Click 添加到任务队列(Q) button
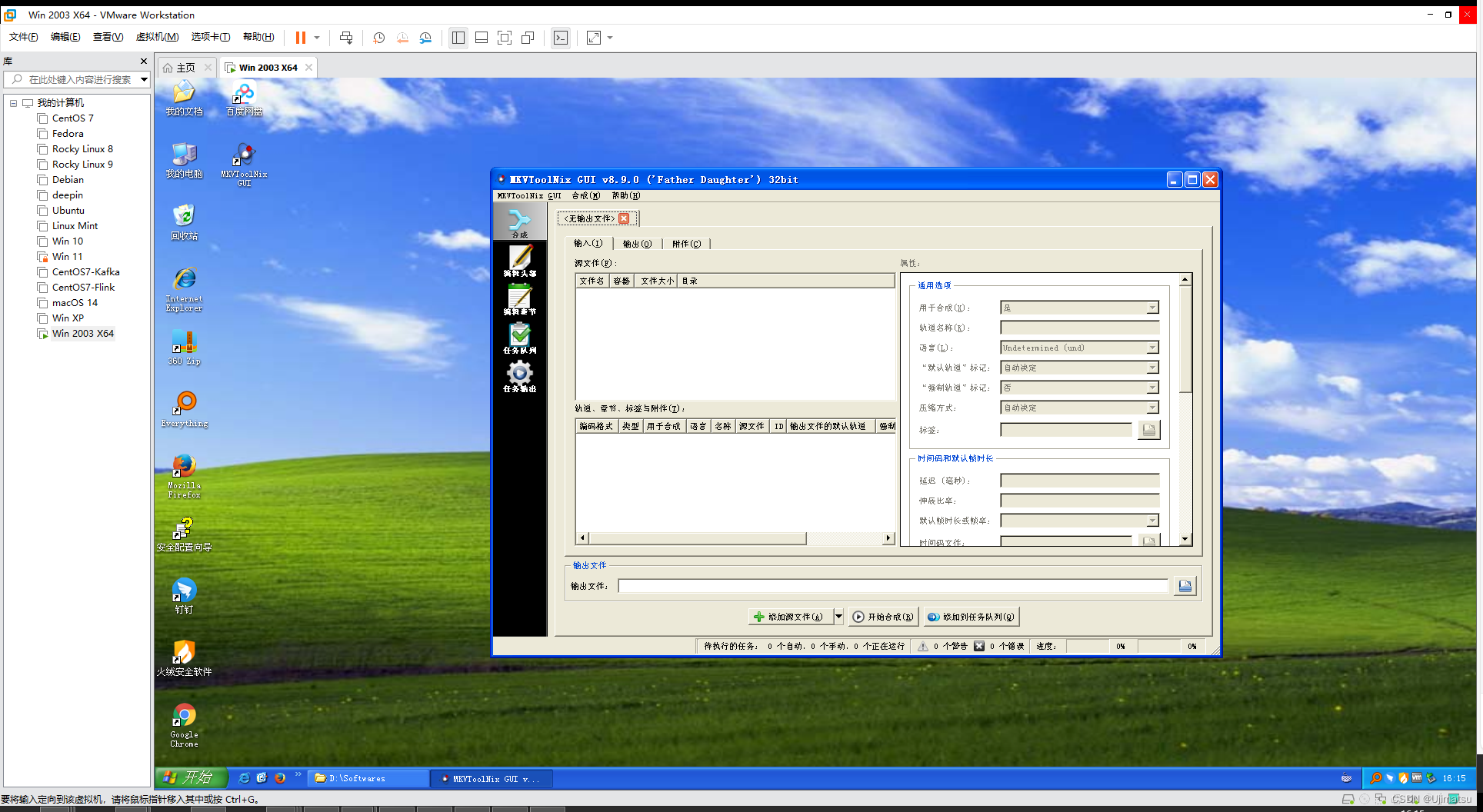The width and height of the screenshot is (1483, 812). 971,617
